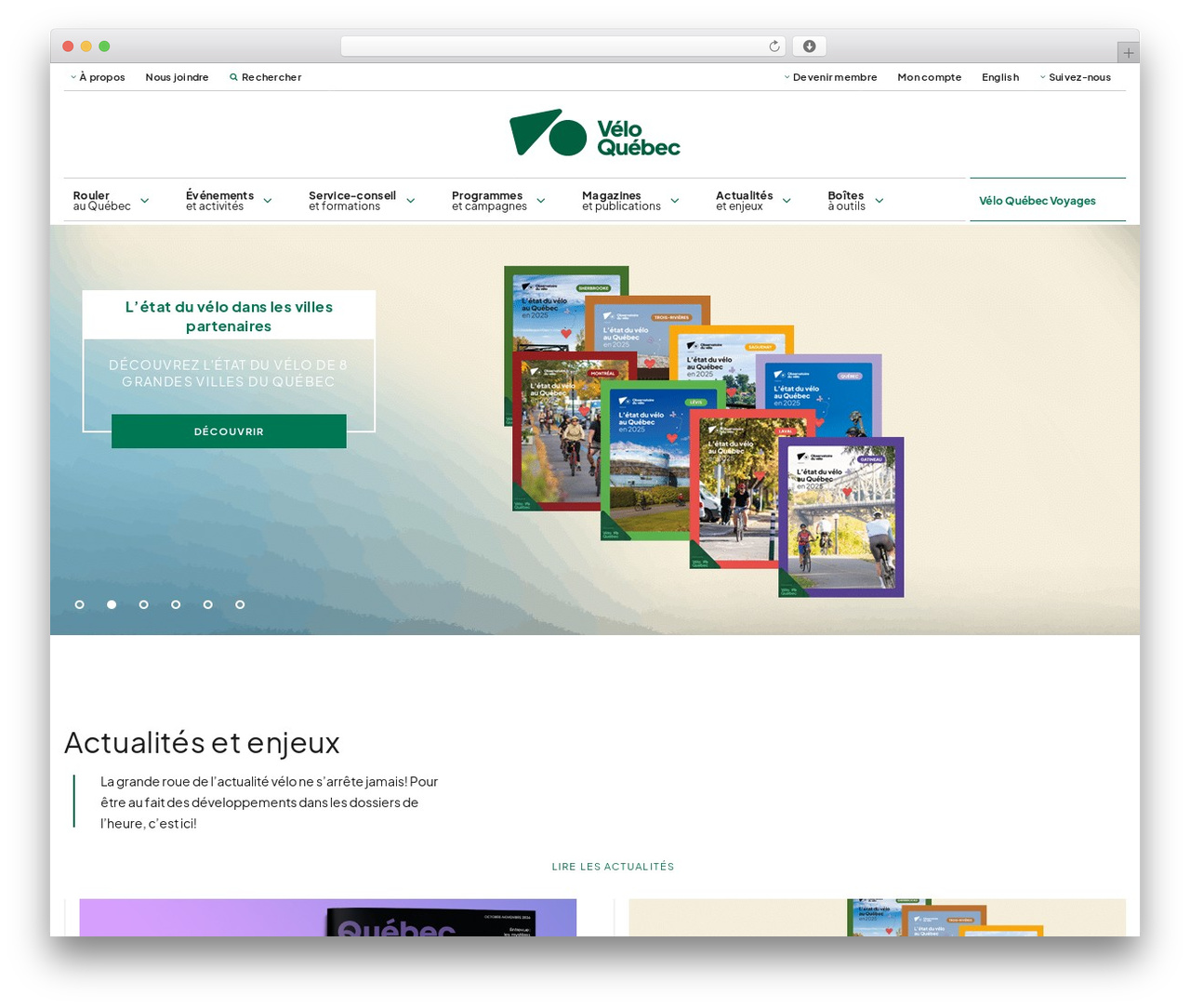Expand Magazines et publications chevron
Image resolution: width=1190 pixels, height=1008 pixels.
(x=674, y=201)
